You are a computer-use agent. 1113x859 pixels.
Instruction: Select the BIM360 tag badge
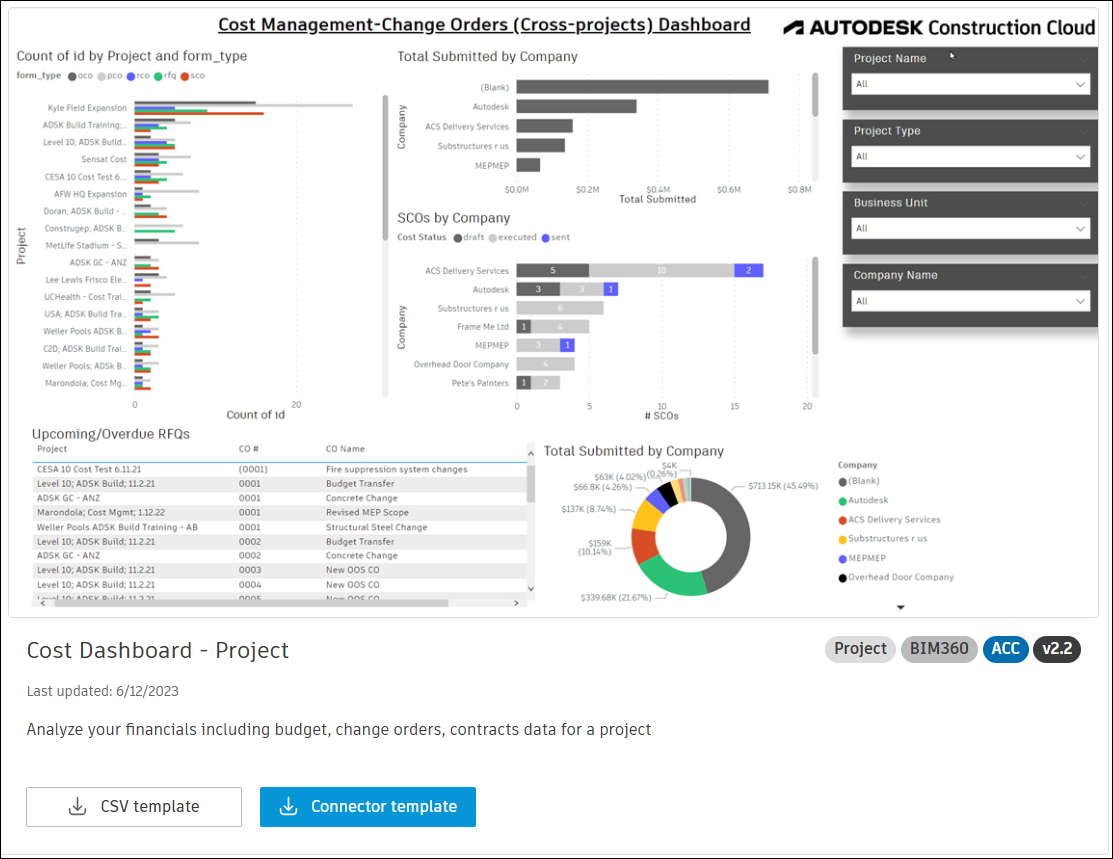pyautogui.click(x=938, y=649)
